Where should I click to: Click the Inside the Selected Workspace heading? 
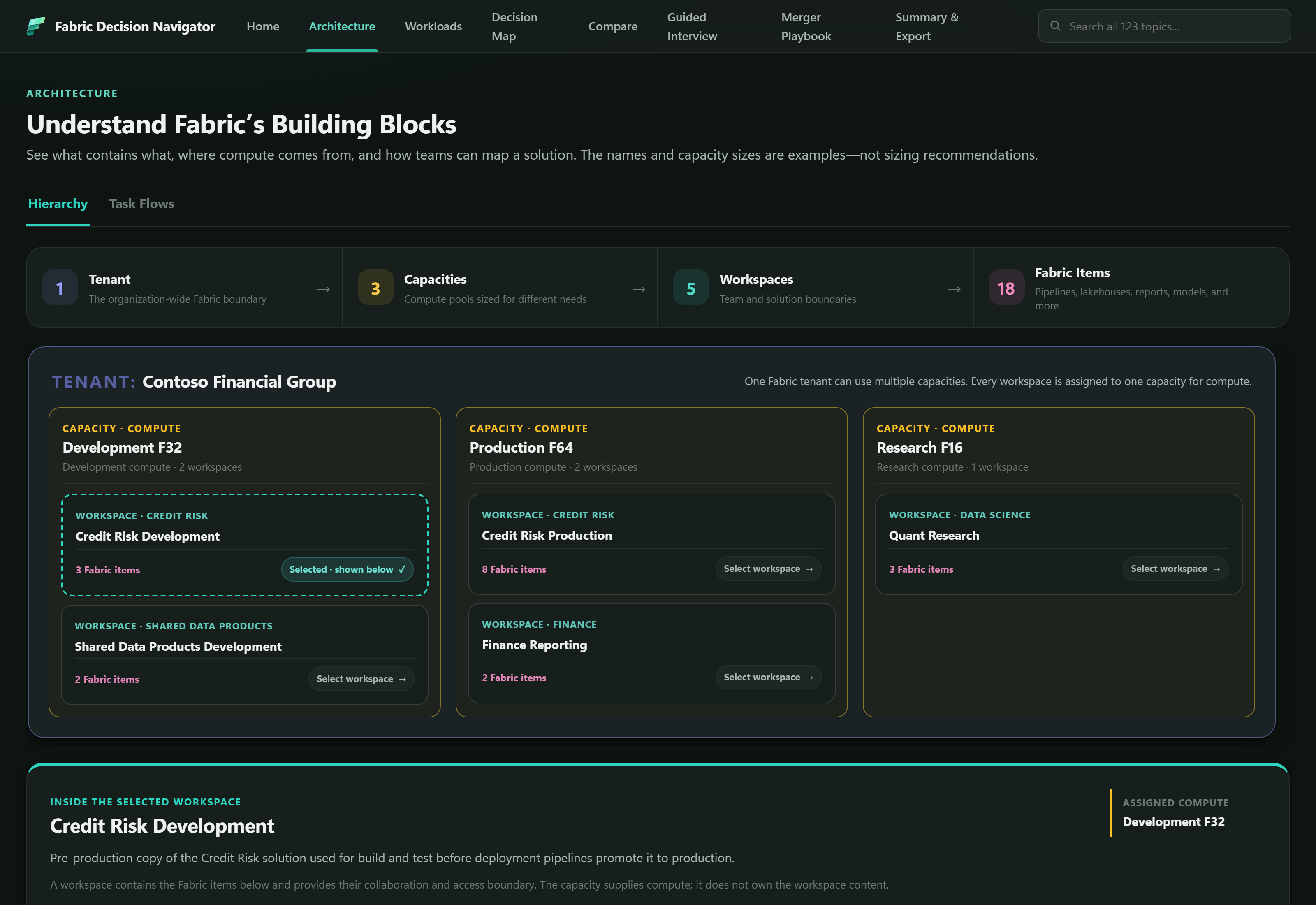coord(146,802)
